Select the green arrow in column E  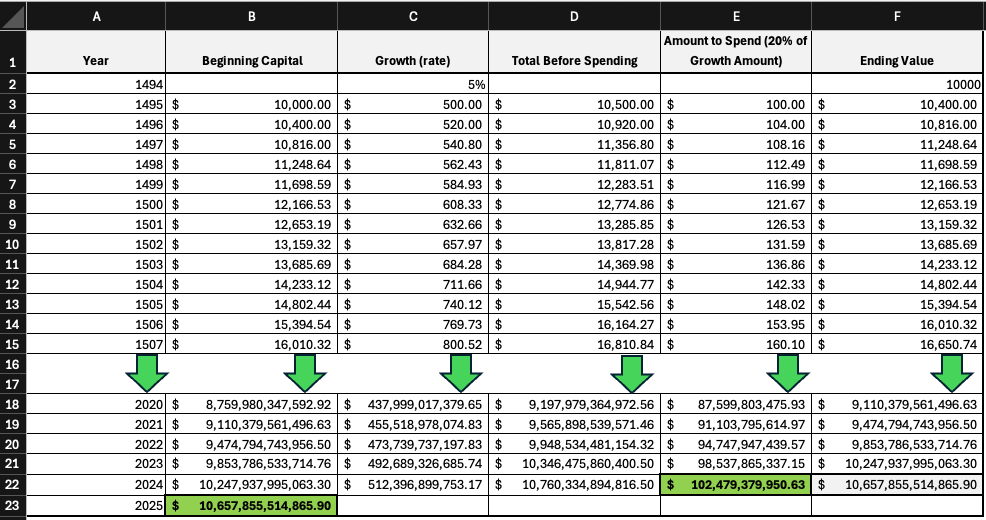[790, 374]
